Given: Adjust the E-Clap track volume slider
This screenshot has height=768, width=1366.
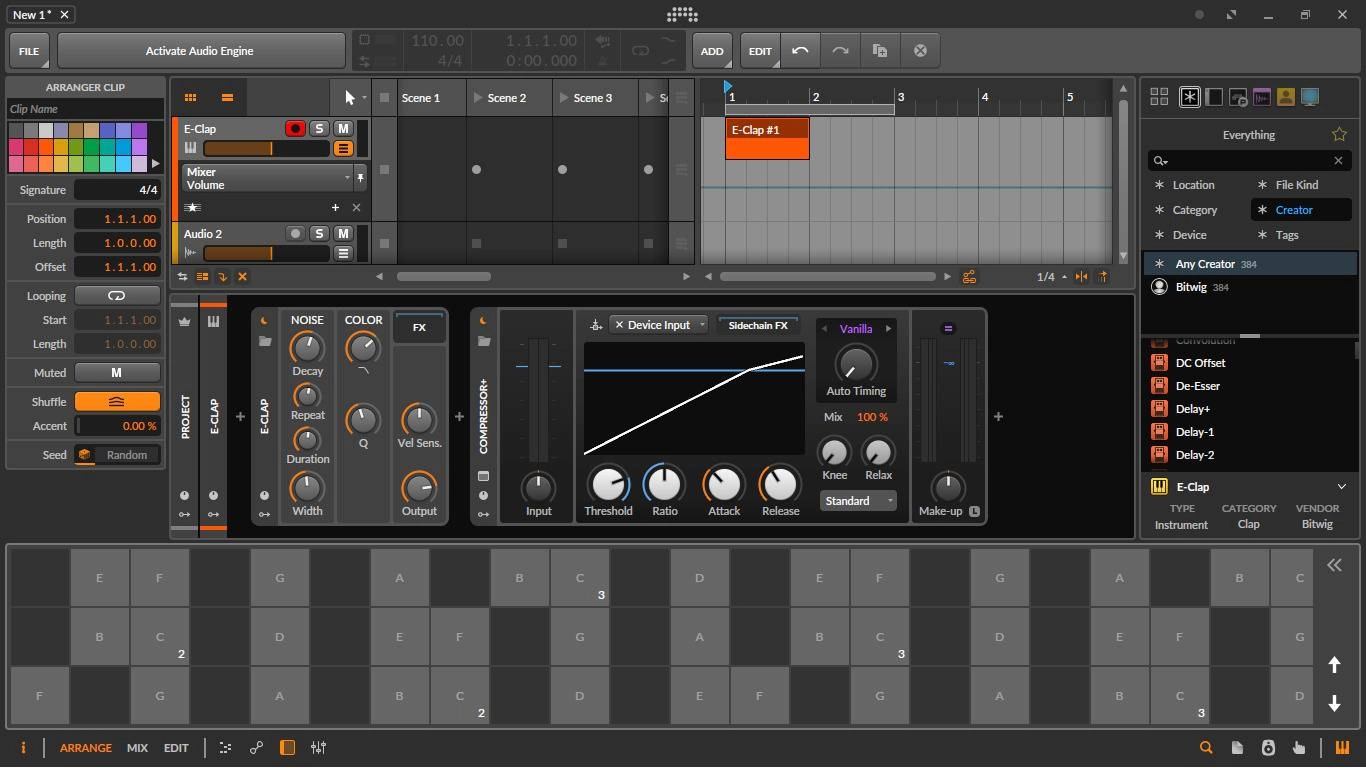Looking at the screenshot, I should (266, 148).
